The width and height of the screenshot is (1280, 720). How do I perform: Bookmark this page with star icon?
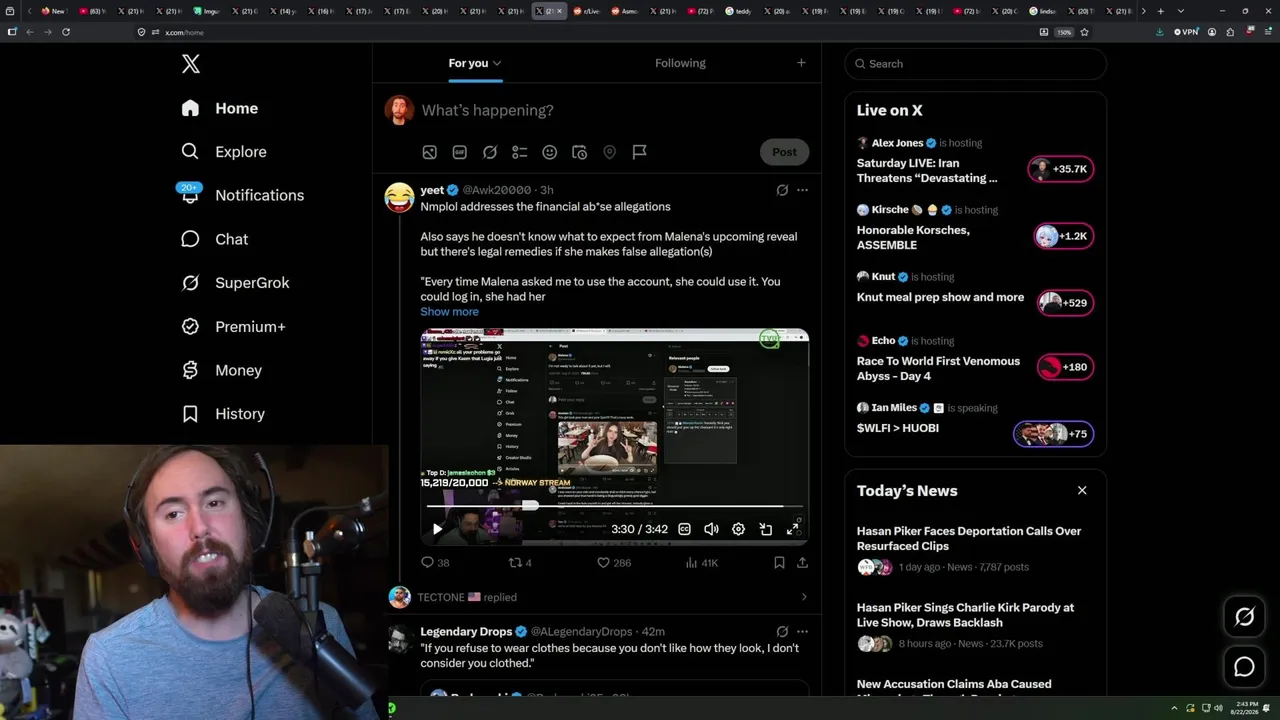point(1084,32)
